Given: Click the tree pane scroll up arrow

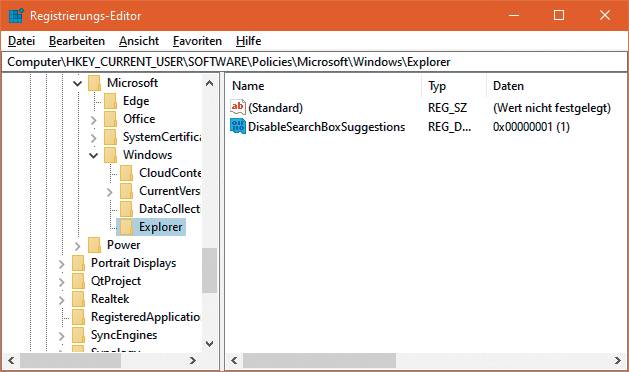Looking at the screenshot, I should [x=209, y=83].
